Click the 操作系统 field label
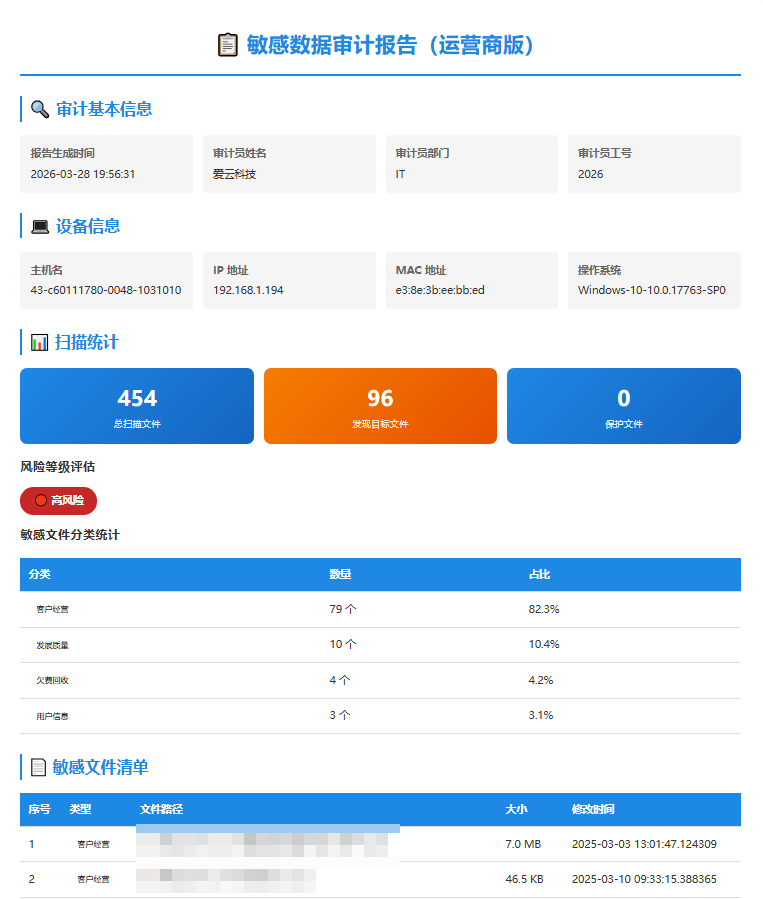 [x=600, y=270]
